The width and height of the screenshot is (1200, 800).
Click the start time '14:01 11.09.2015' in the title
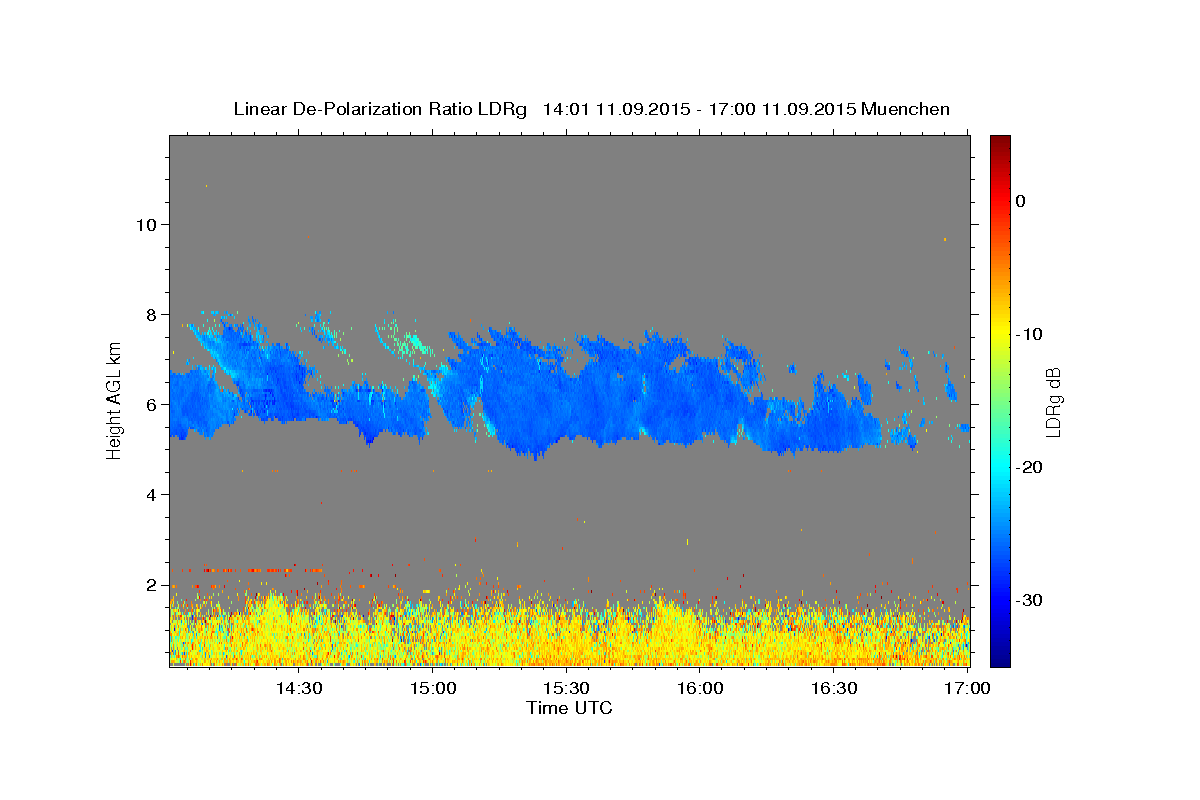(615, 109)
